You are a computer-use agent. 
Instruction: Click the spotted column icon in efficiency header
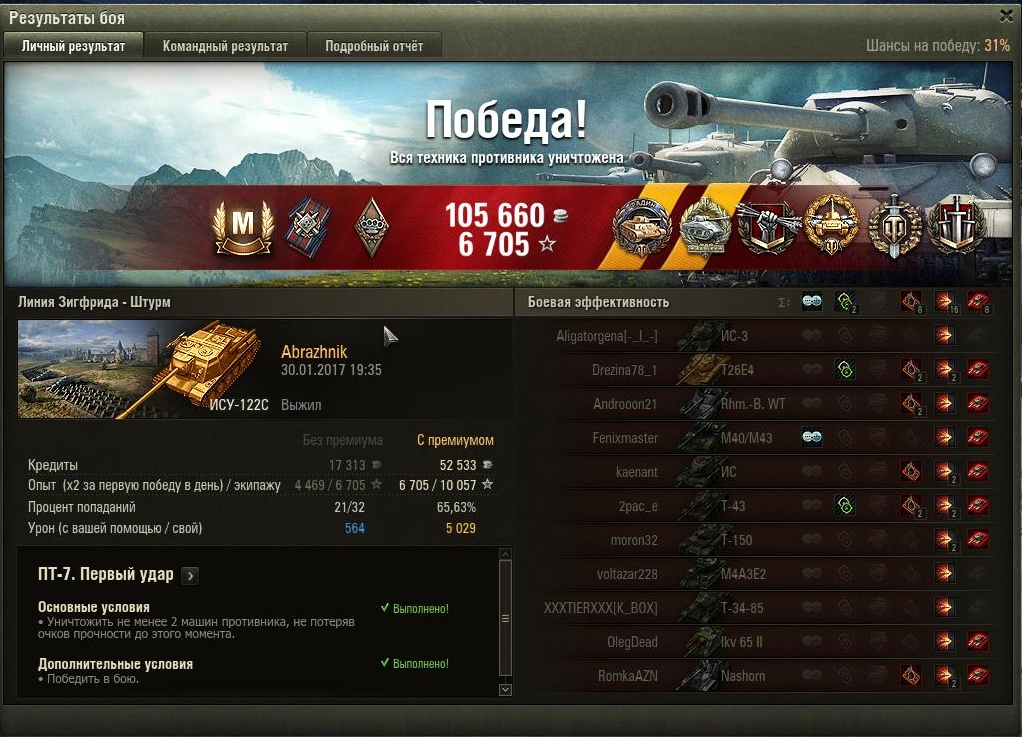click(x=811, y=302)
